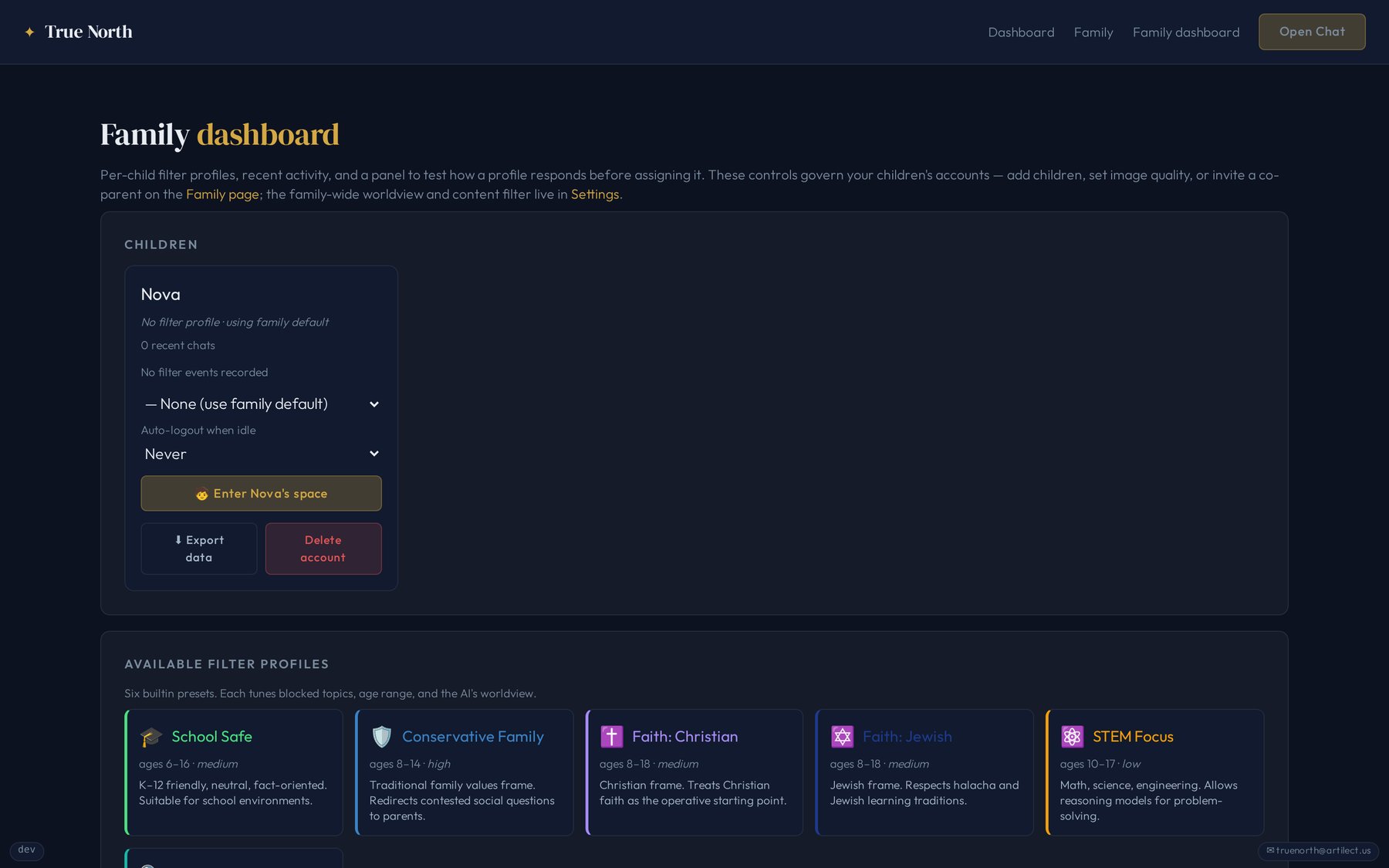1389x868 pixels.
Task: Select Family dashboard in the top navigation
Action: pos(1186,32)
